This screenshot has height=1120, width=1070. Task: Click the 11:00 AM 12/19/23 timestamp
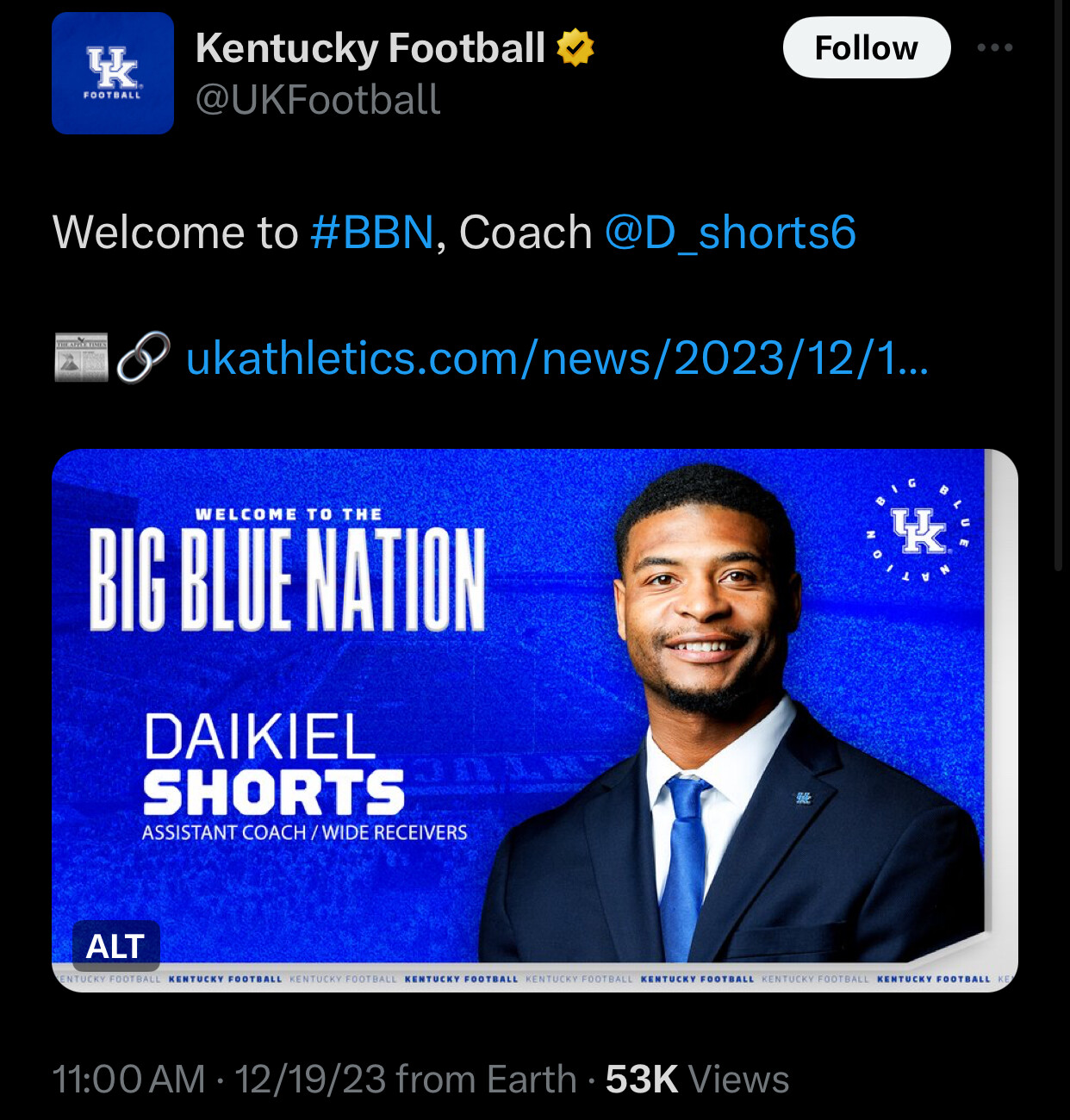(219, 1079)
